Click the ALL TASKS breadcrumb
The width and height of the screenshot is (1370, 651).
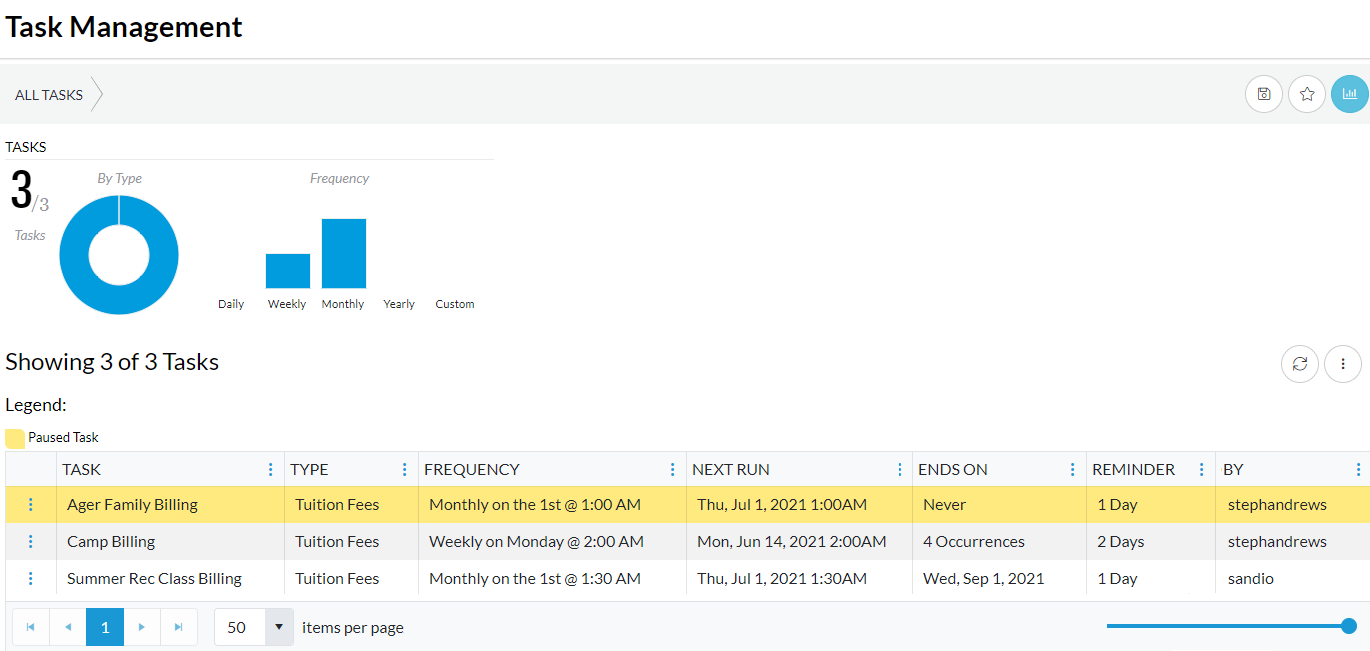click(x=49, y=95)
